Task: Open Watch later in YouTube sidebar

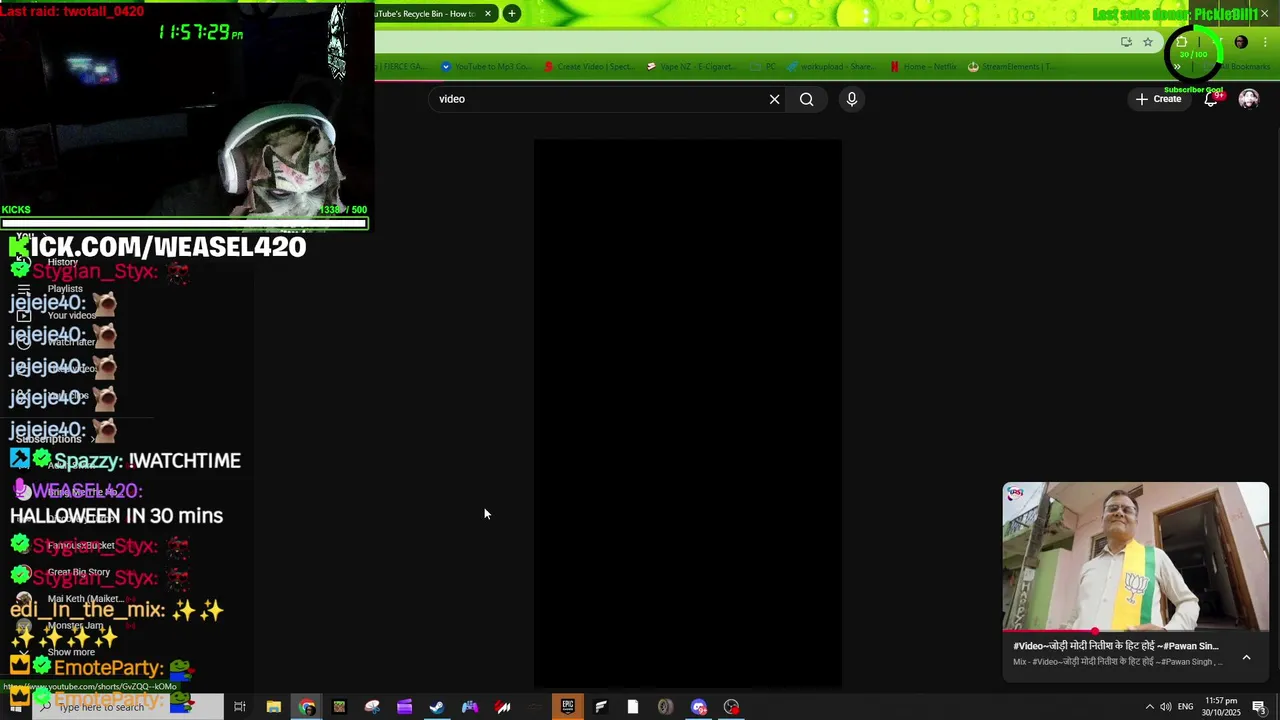Action: (70, 342)
